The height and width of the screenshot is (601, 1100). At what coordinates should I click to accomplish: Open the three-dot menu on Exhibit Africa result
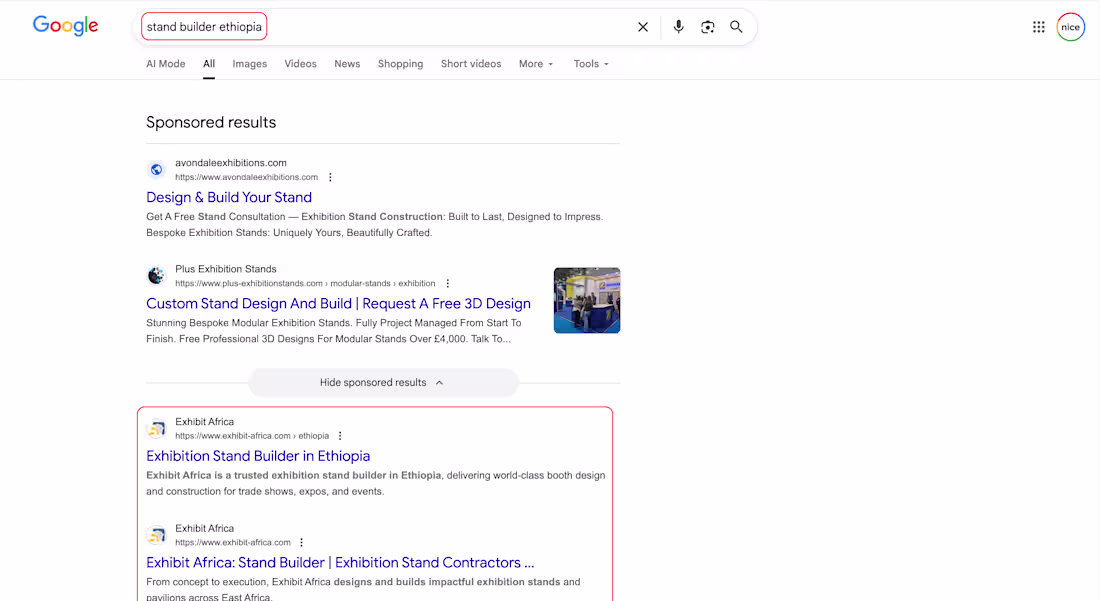[x=340, y=436]
